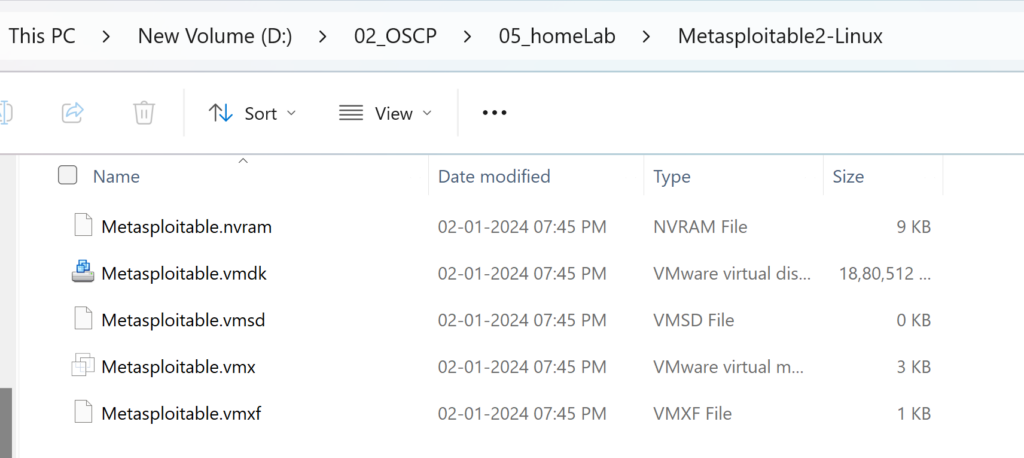Click the Metasploitable2-Linux breadcrumb segment
The width and height of the screenshot is (1024, 458).
[x=780, y=36]
